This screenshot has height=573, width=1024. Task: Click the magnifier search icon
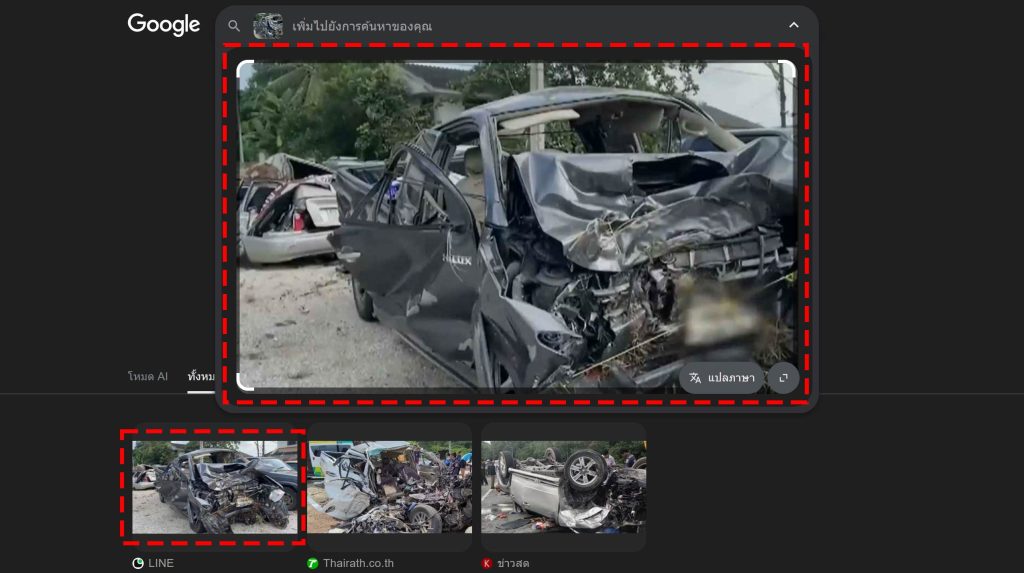click(234, 26)
